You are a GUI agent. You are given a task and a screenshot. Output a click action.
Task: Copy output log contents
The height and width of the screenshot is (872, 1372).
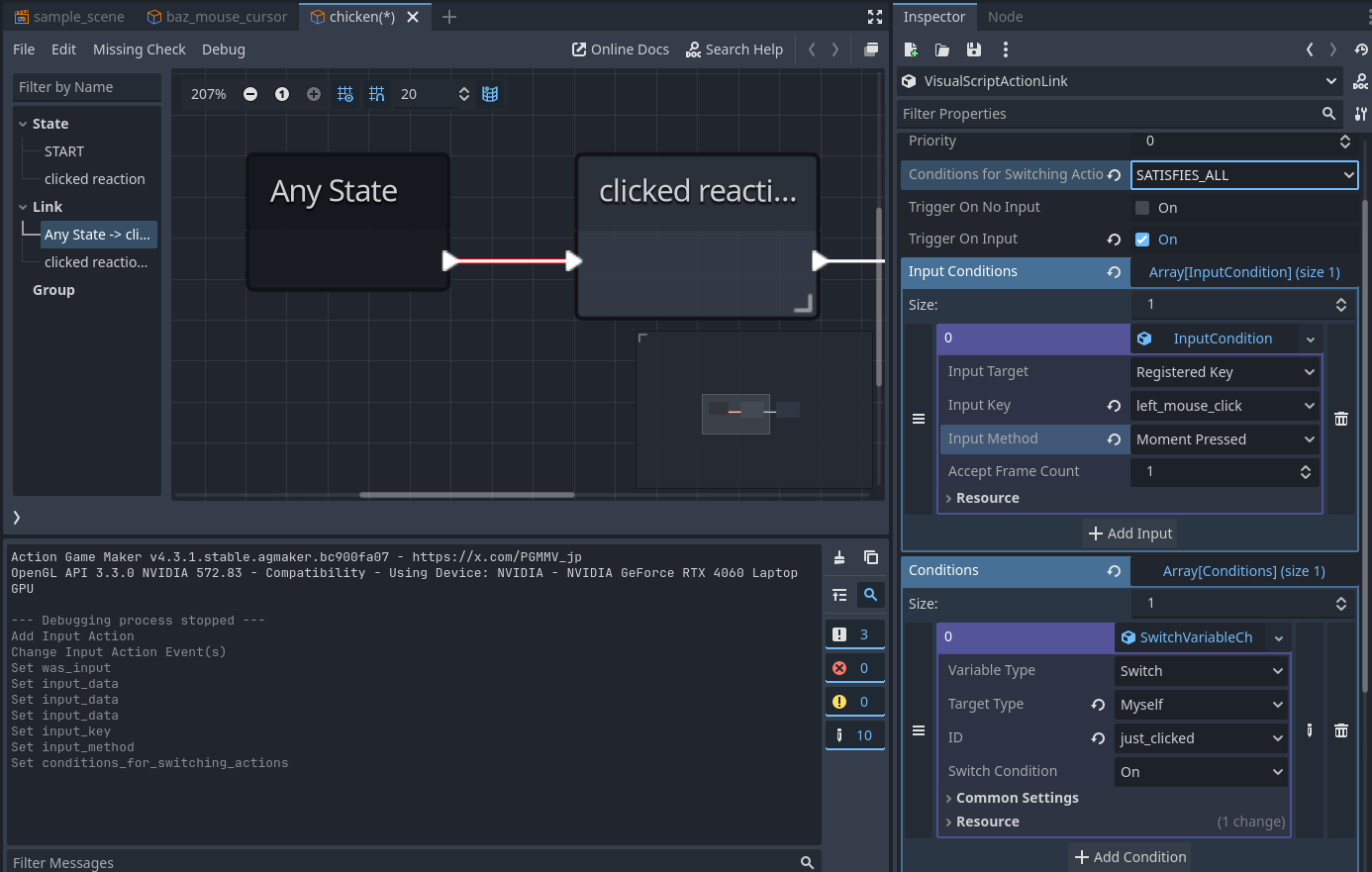point(871,557)
